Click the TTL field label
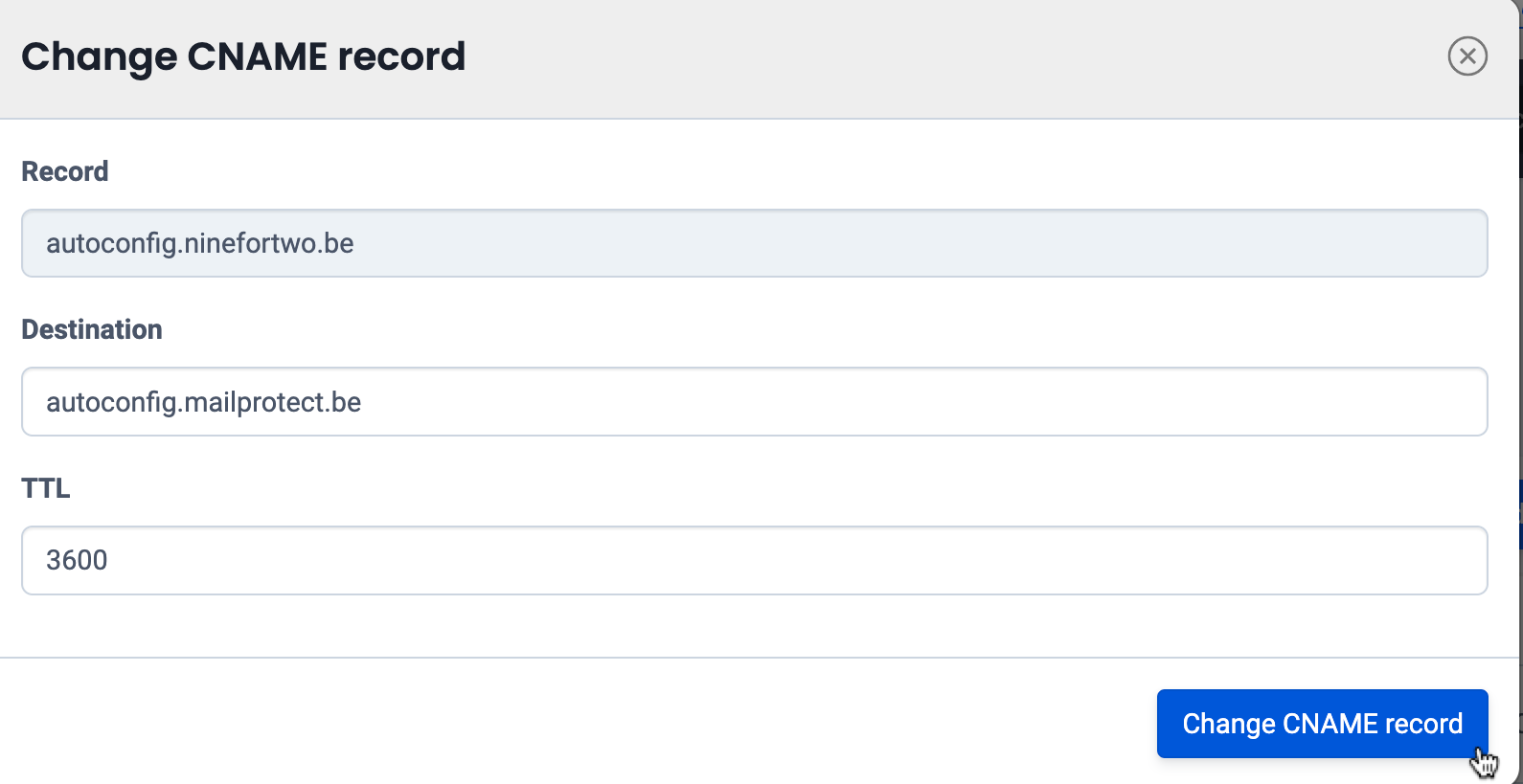The image size is (1523, 784). (46, 488)
